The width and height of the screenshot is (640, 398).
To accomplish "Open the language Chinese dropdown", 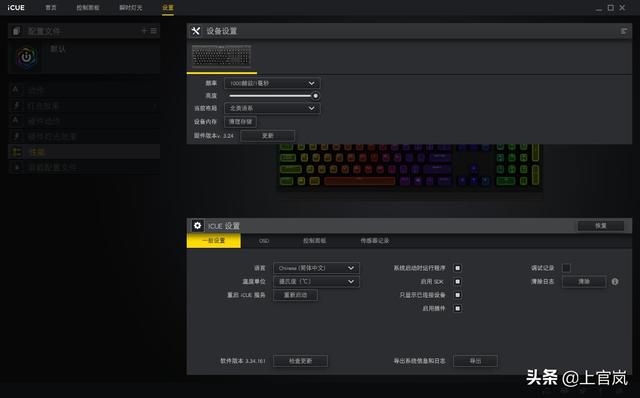I will 316,268.
